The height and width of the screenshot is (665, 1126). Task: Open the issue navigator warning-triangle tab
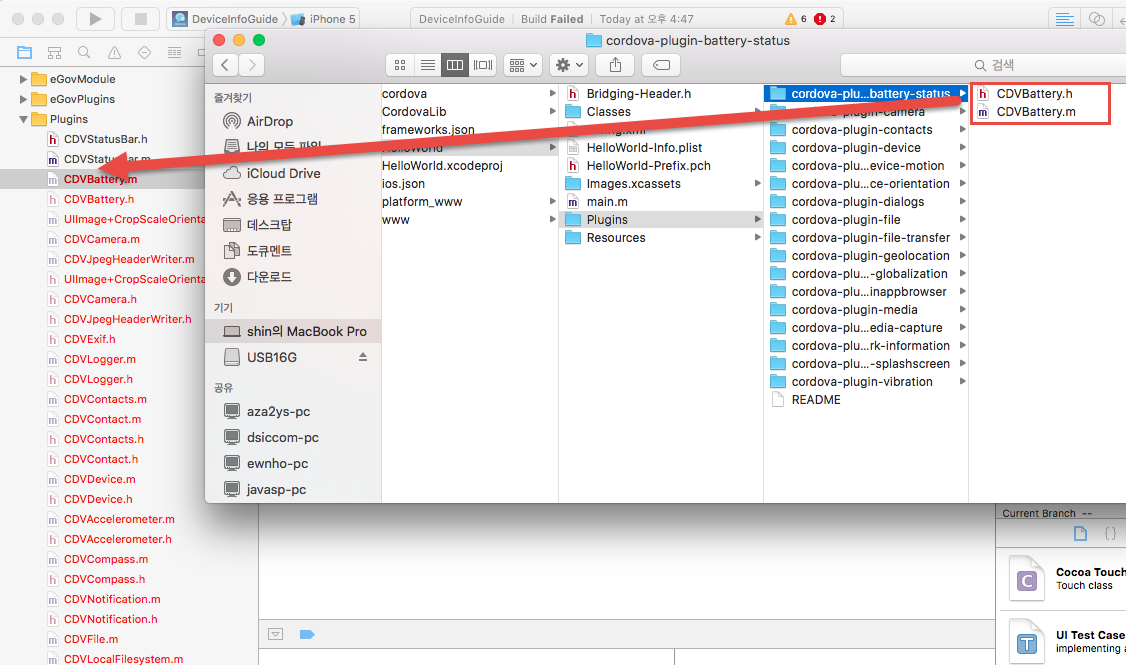[x=115, y=52]
